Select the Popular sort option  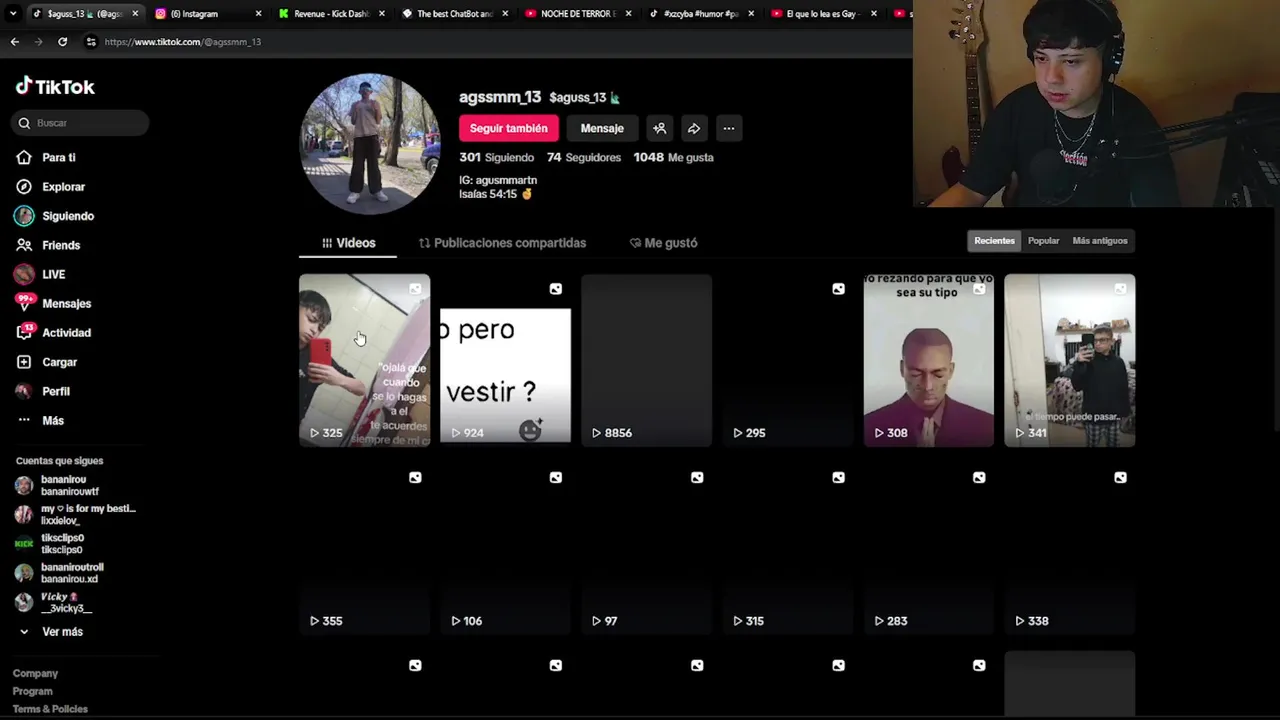click(1043, 241)
